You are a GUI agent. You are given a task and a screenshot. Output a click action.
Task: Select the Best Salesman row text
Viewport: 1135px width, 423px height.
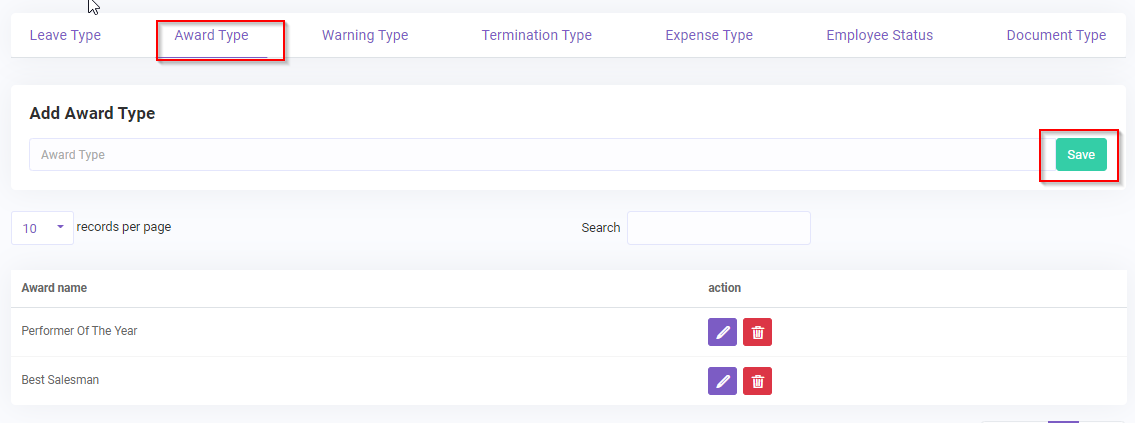(60, 380)
